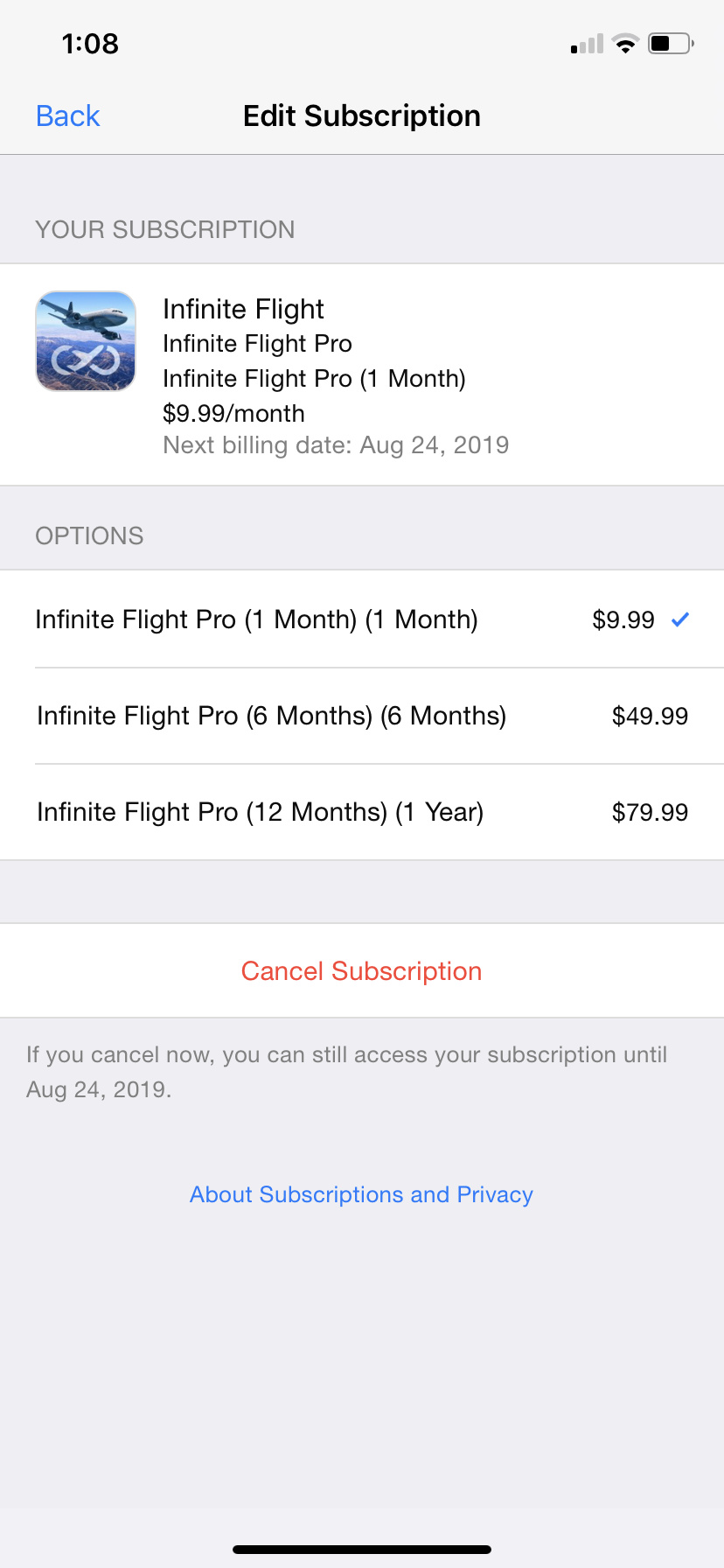Select the Infinite Flight Pro 1 Month option
The image size is (724, 1568).
point(256,619)
